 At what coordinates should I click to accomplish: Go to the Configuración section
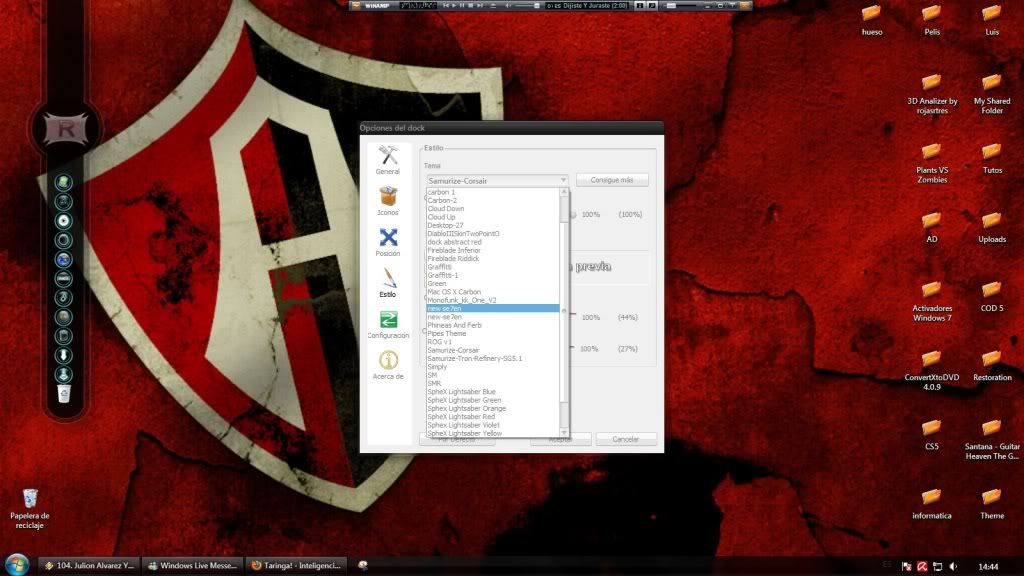(388, 325)
